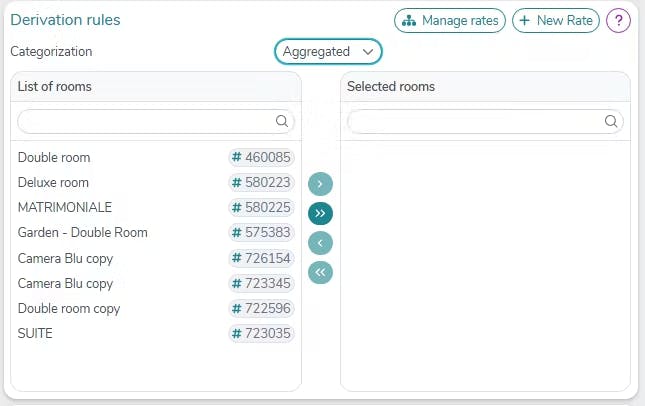Create a New Rate
This screenshot has height=406, width=645.
tap(556, 20)
